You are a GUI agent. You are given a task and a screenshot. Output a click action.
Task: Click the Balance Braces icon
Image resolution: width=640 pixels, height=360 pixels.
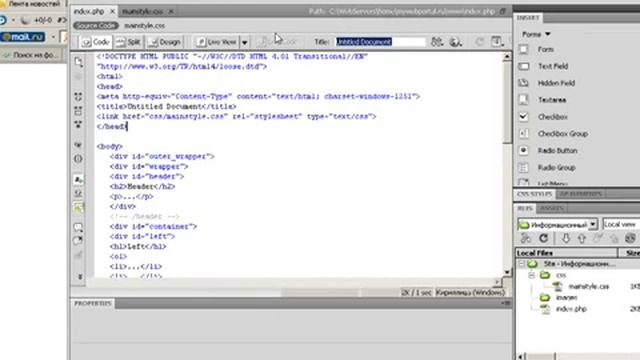point(78,159)
